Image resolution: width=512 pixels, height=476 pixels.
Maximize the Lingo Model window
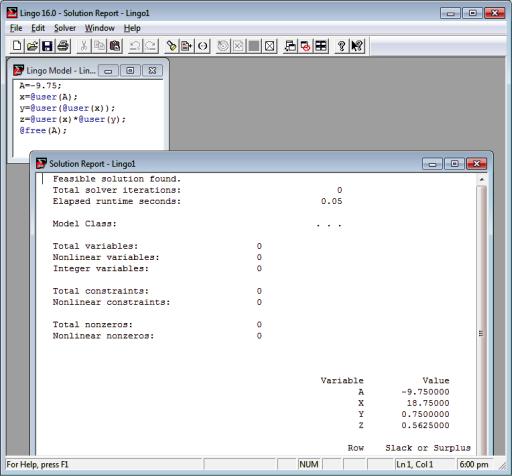pyautogui.click(x=130, y=71)
